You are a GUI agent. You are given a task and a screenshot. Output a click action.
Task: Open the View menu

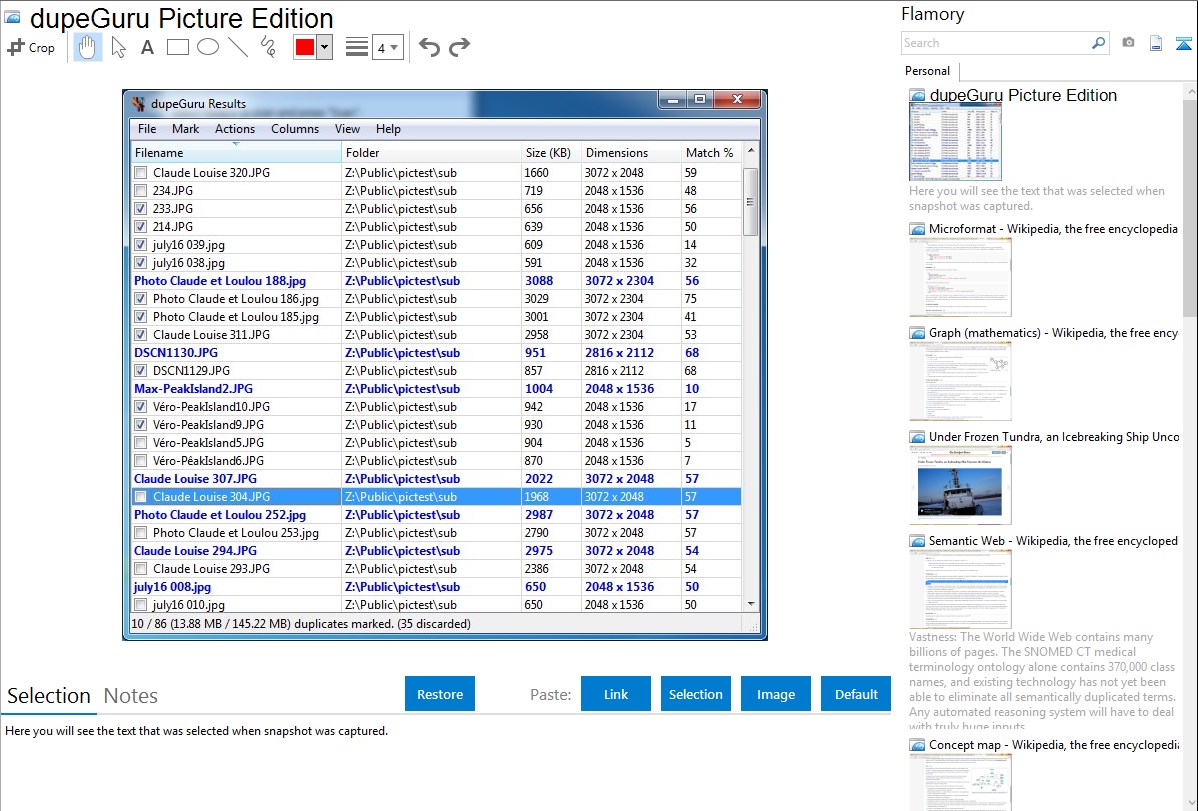[347, 128]
